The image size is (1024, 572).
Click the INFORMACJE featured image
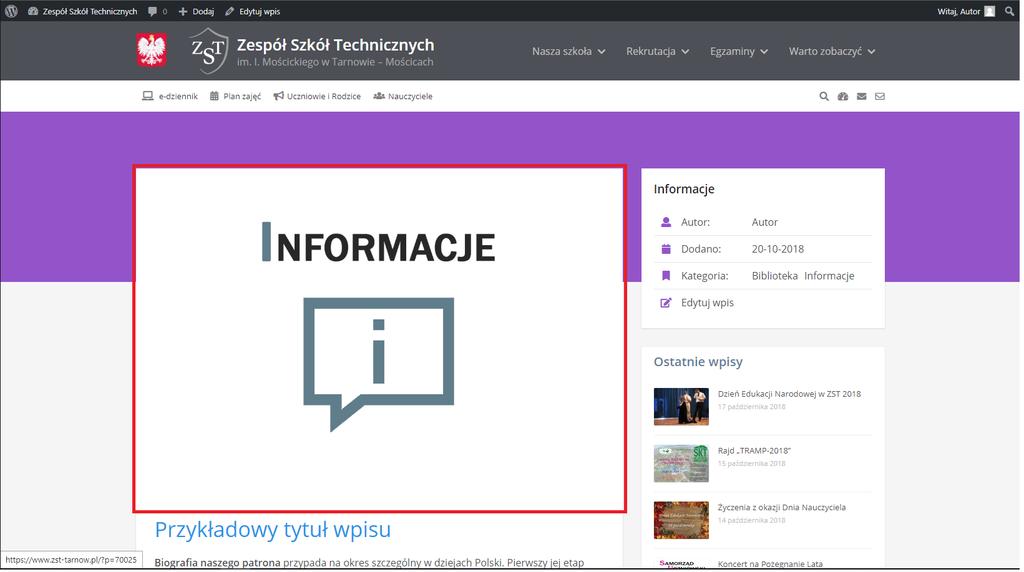click(x=379, y=338)
